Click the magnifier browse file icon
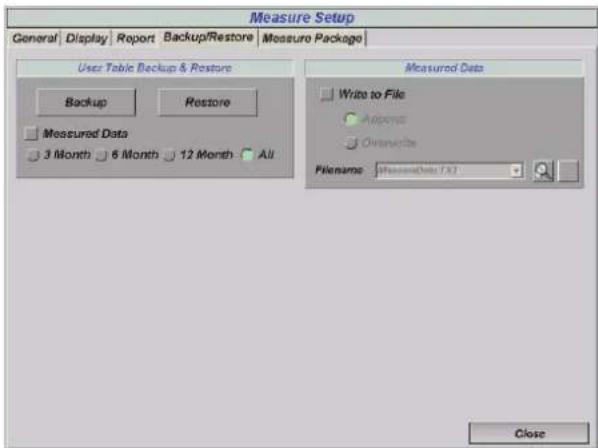This screenshot has height=448, width=598. (x=543, y=171)
